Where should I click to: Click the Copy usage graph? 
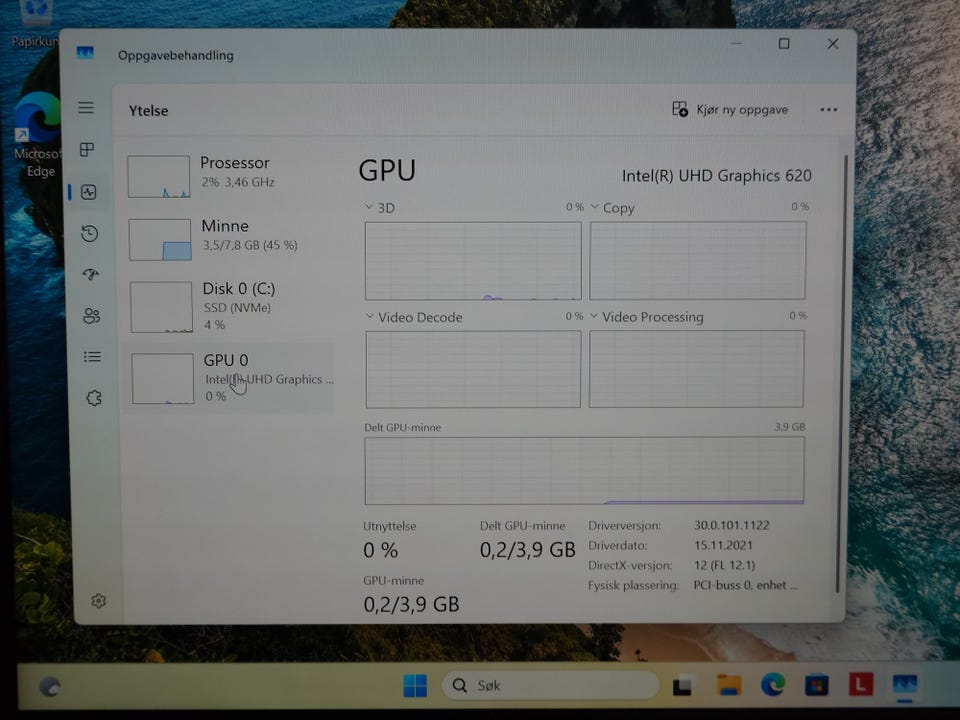(x=698, y=260)
